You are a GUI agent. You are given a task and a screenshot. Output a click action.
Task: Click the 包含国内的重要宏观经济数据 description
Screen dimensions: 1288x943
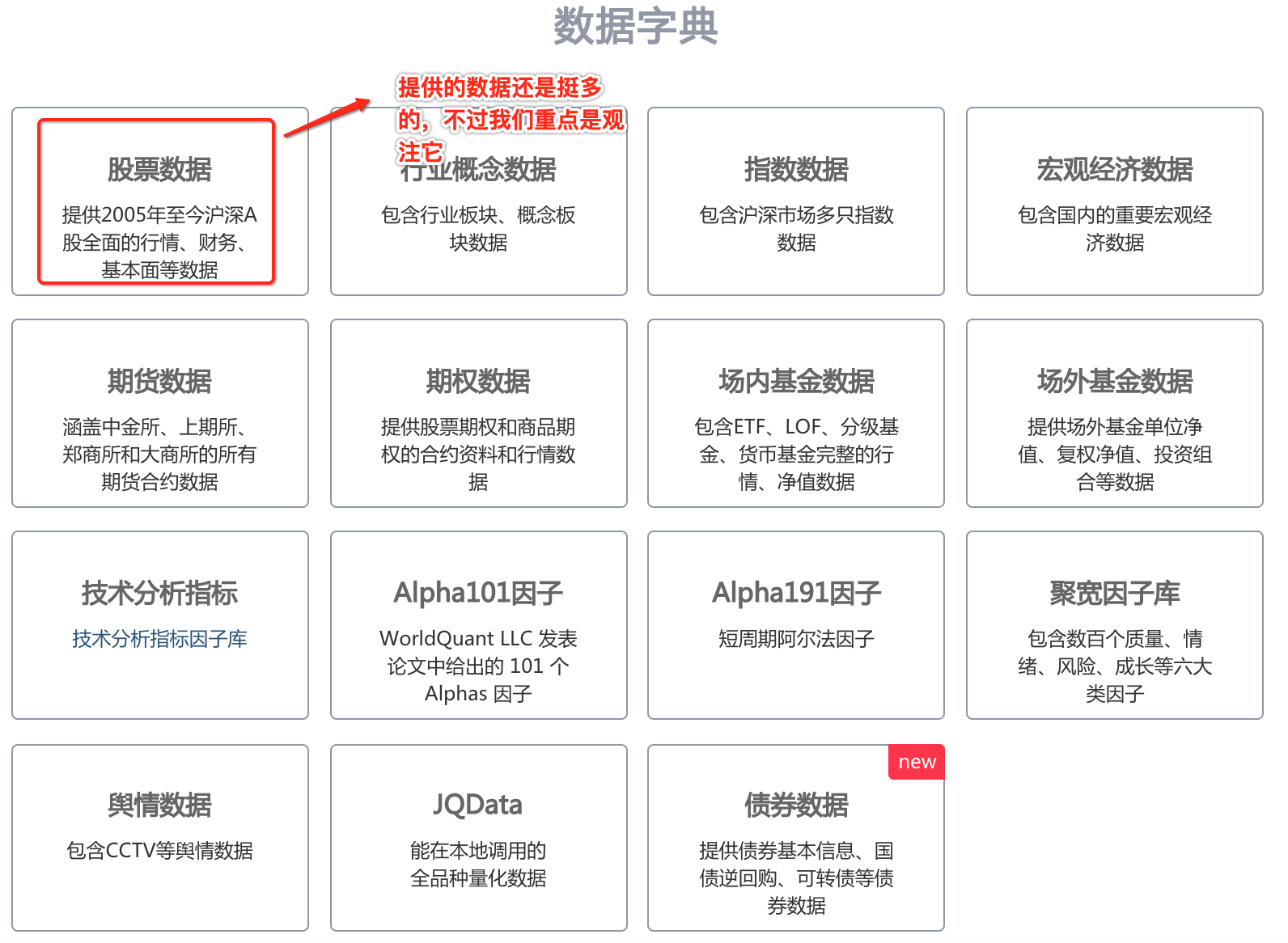click(x=1115, y=229)
